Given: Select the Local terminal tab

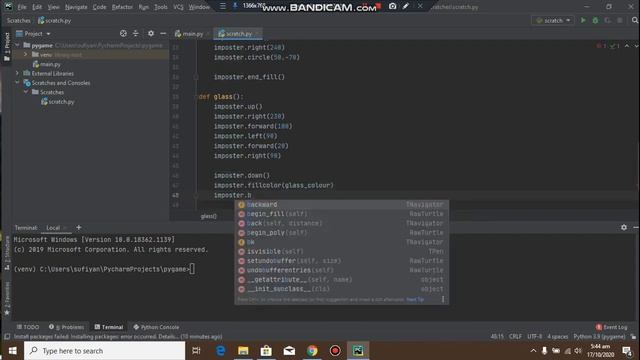Looking at the screenshot, I should tap(53, 228).
